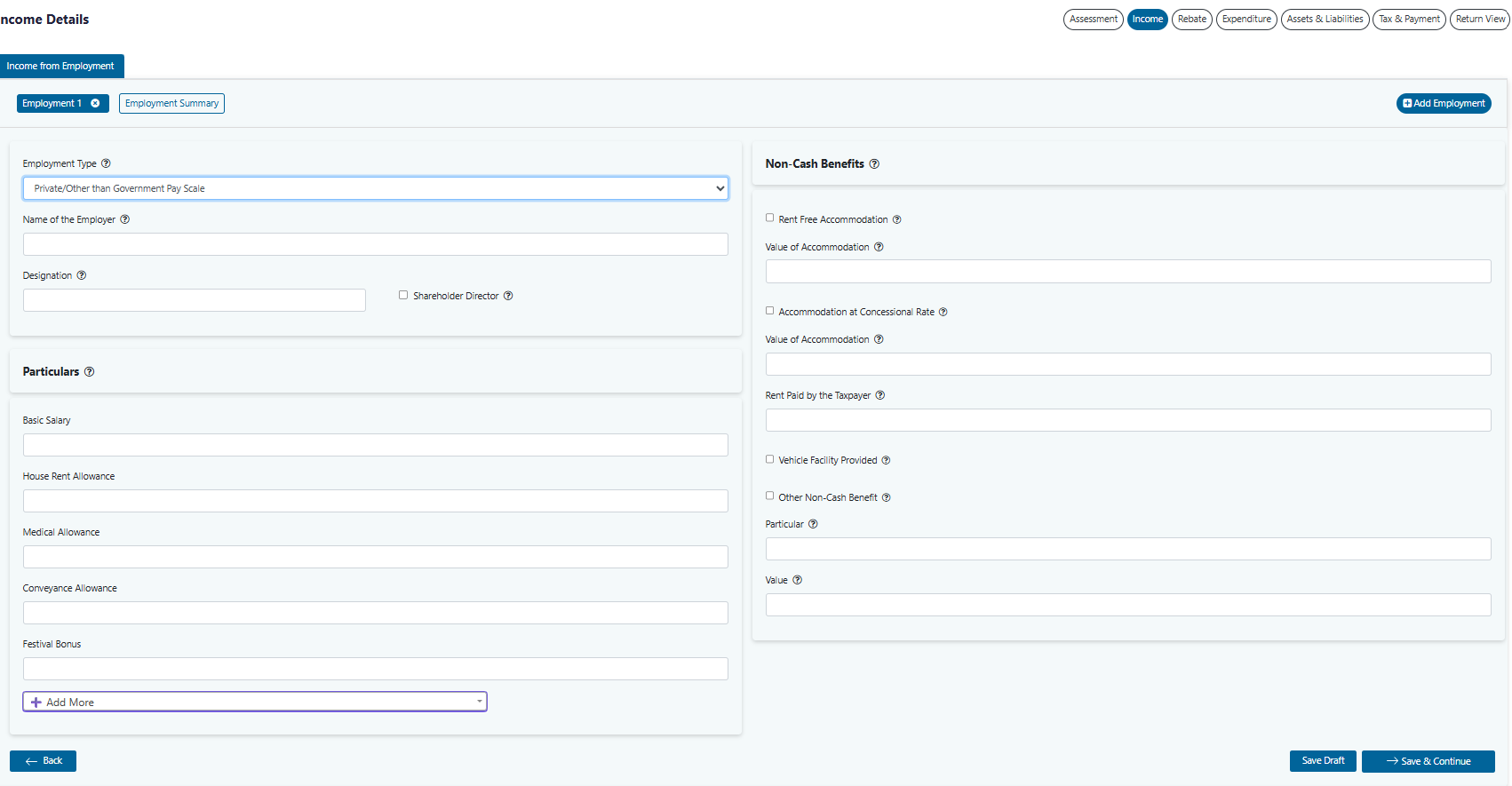
Task: Expand the Add More particulars dropdown
Action: tap(255, 702)
